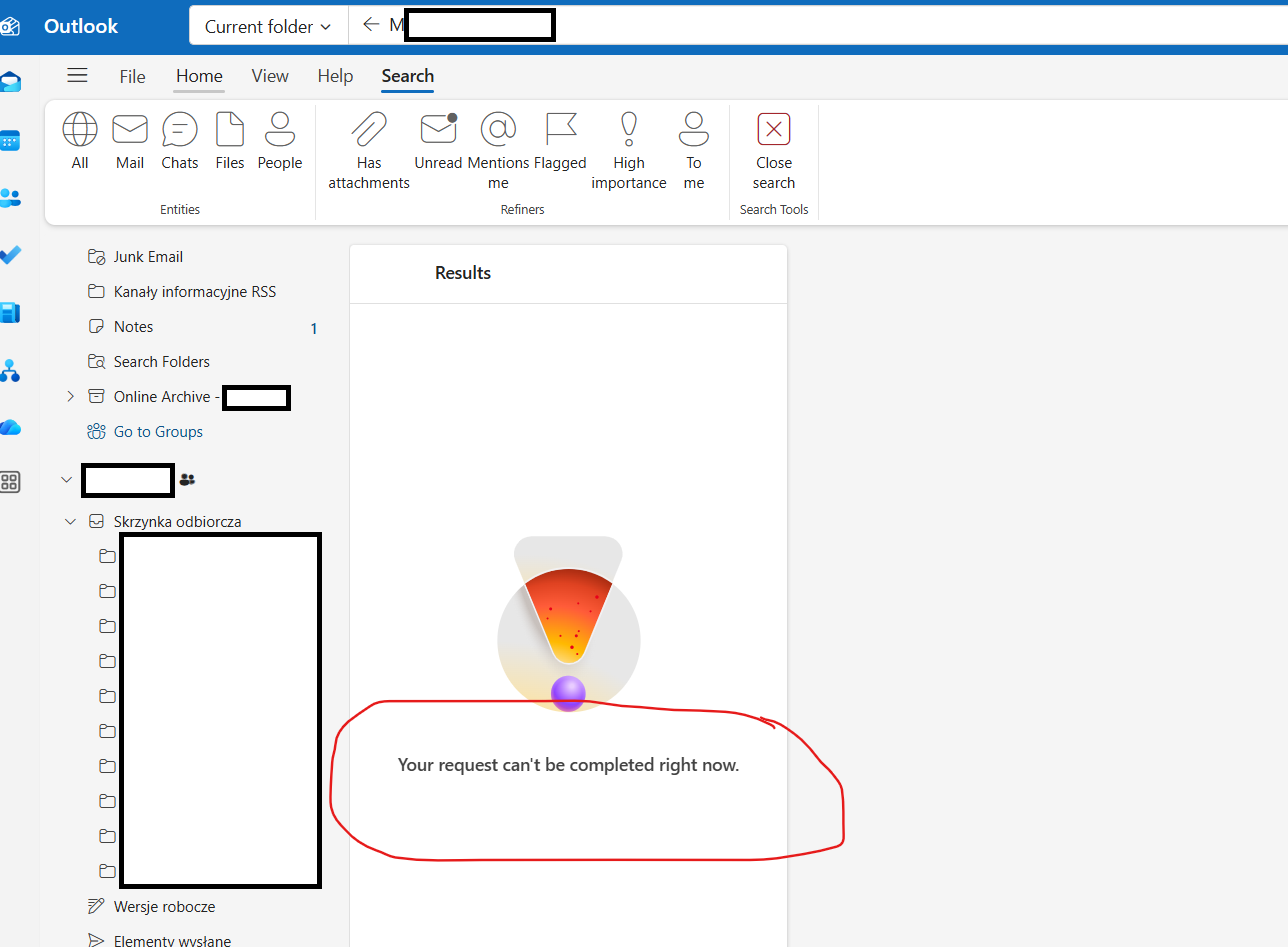The height and width of the screenshot is (947, 1288).
Task: Toggle the hamburger navigation pane button
Action: (x=77, y=76)
